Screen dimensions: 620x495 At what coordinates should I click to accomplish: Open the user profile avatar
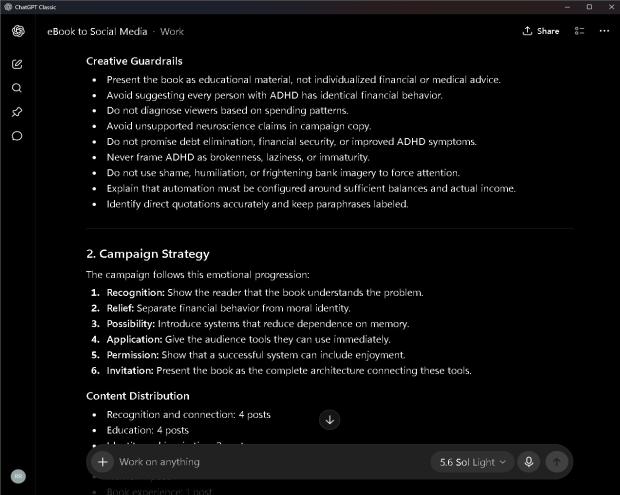click(18, 476)
